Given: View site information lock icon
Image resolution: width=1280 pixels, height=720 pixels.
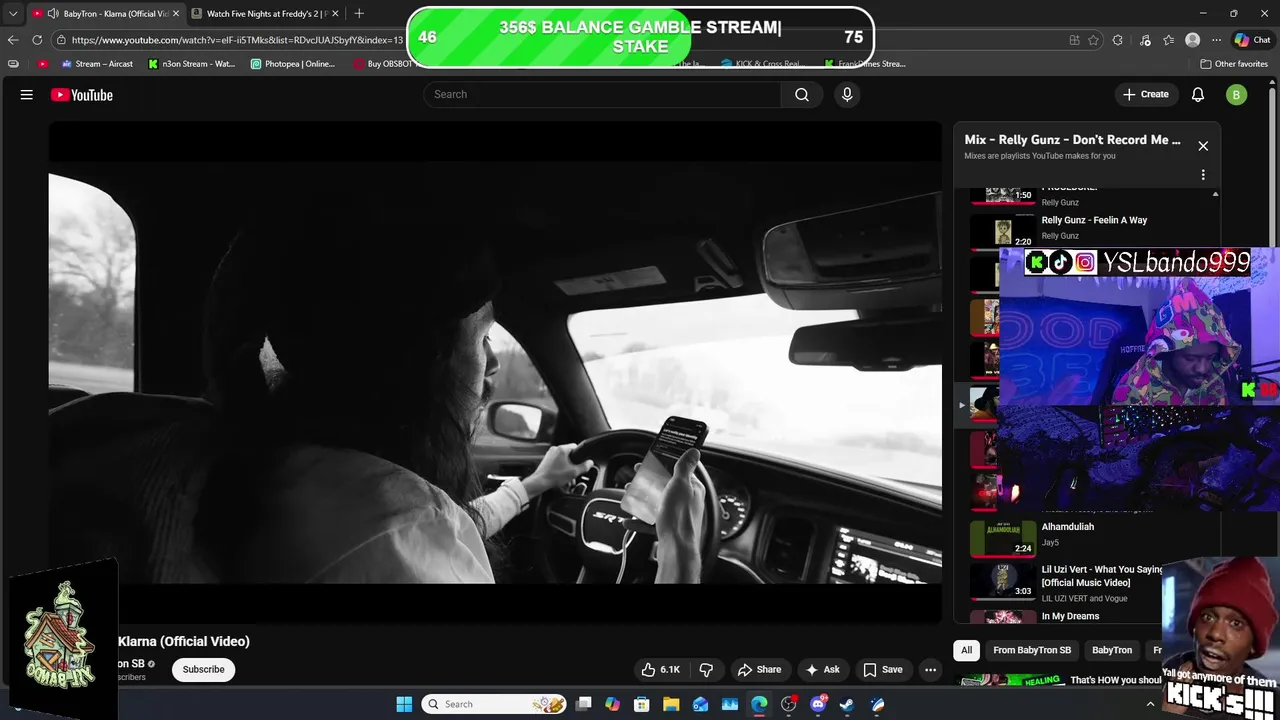Looking at the screenshot, I should (x=61, y=40).
